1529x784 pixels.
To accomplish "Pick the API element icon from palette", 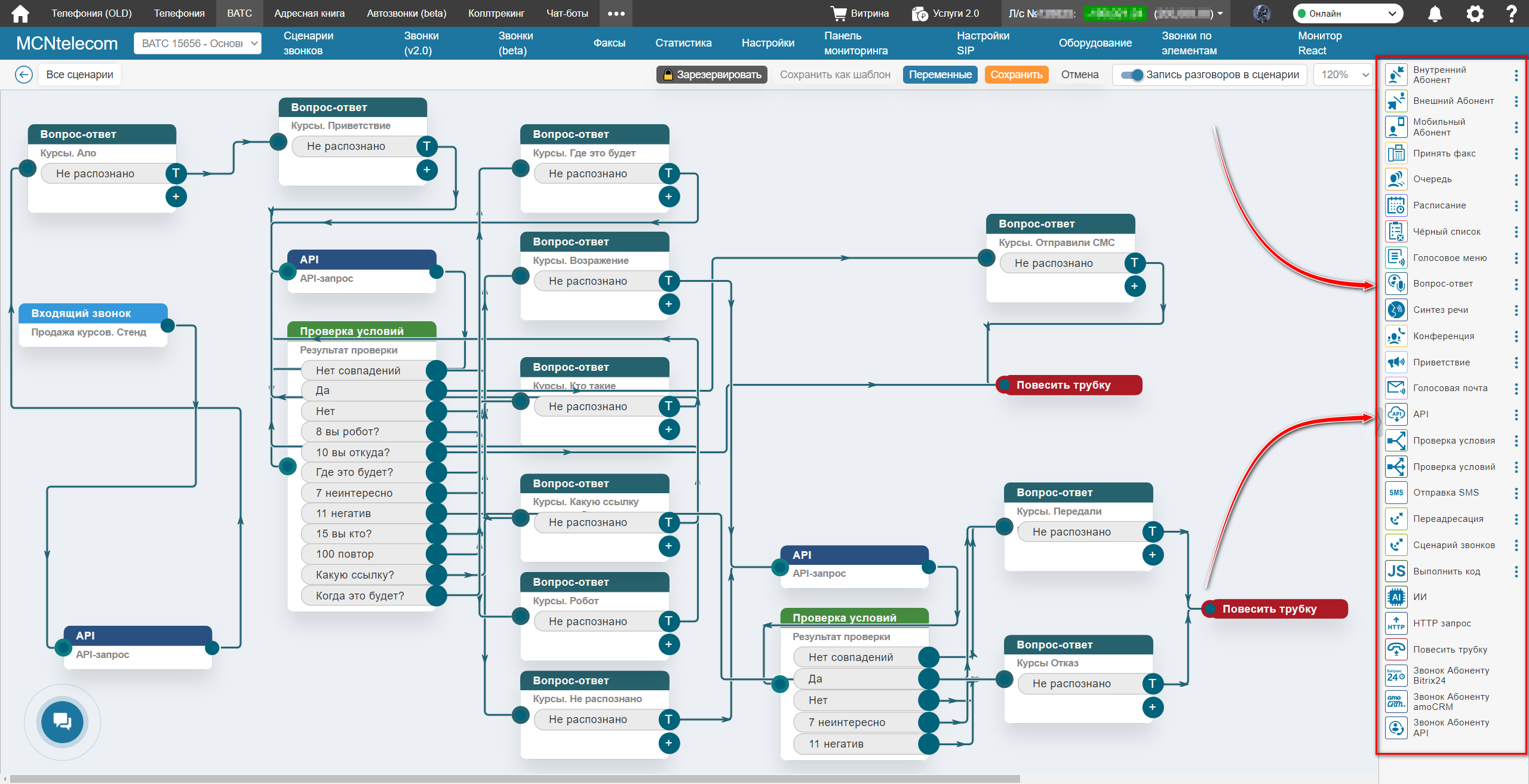I will pos(1396,414).
